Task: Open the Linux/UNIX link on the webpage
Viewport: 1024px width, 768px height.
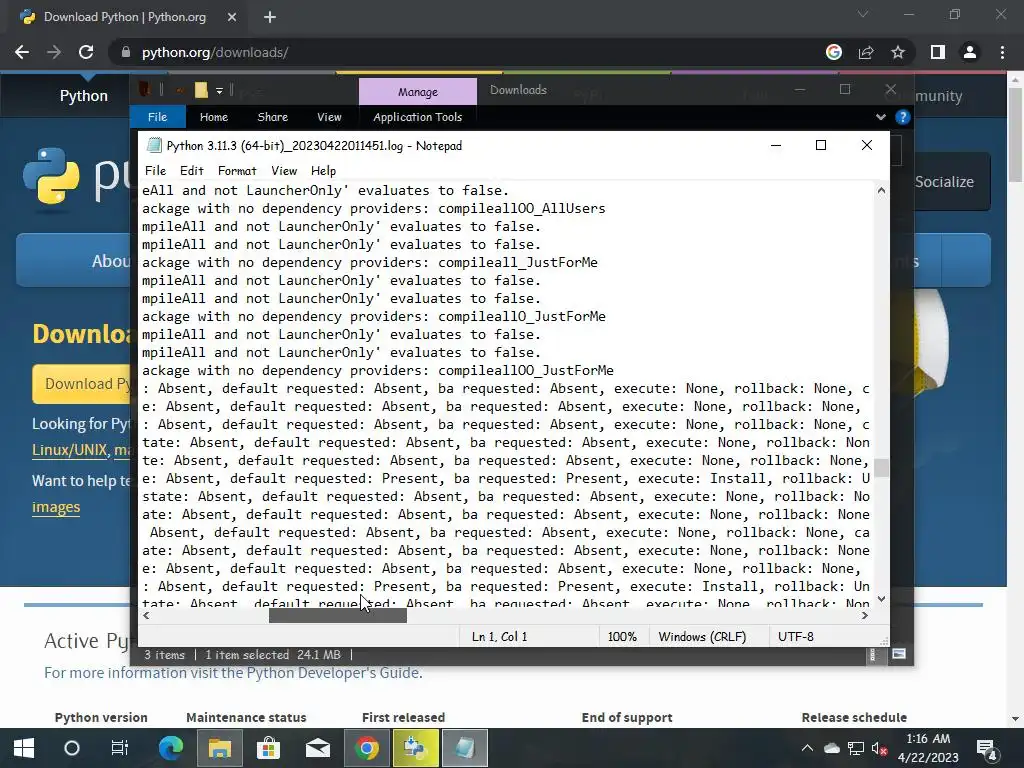Action: point(70,450)
